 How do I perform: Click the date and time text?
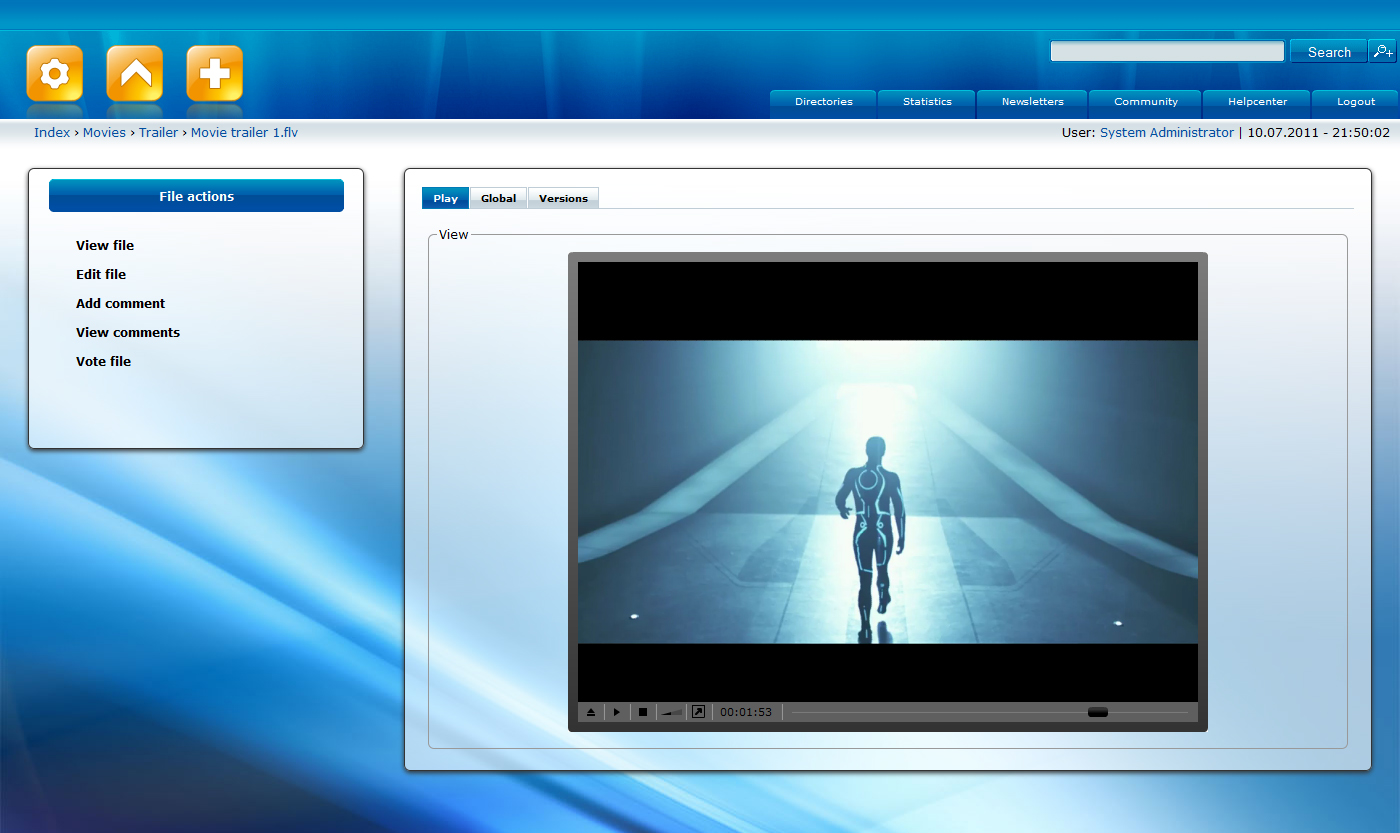pyautogui.click(x=1318, y=132)
